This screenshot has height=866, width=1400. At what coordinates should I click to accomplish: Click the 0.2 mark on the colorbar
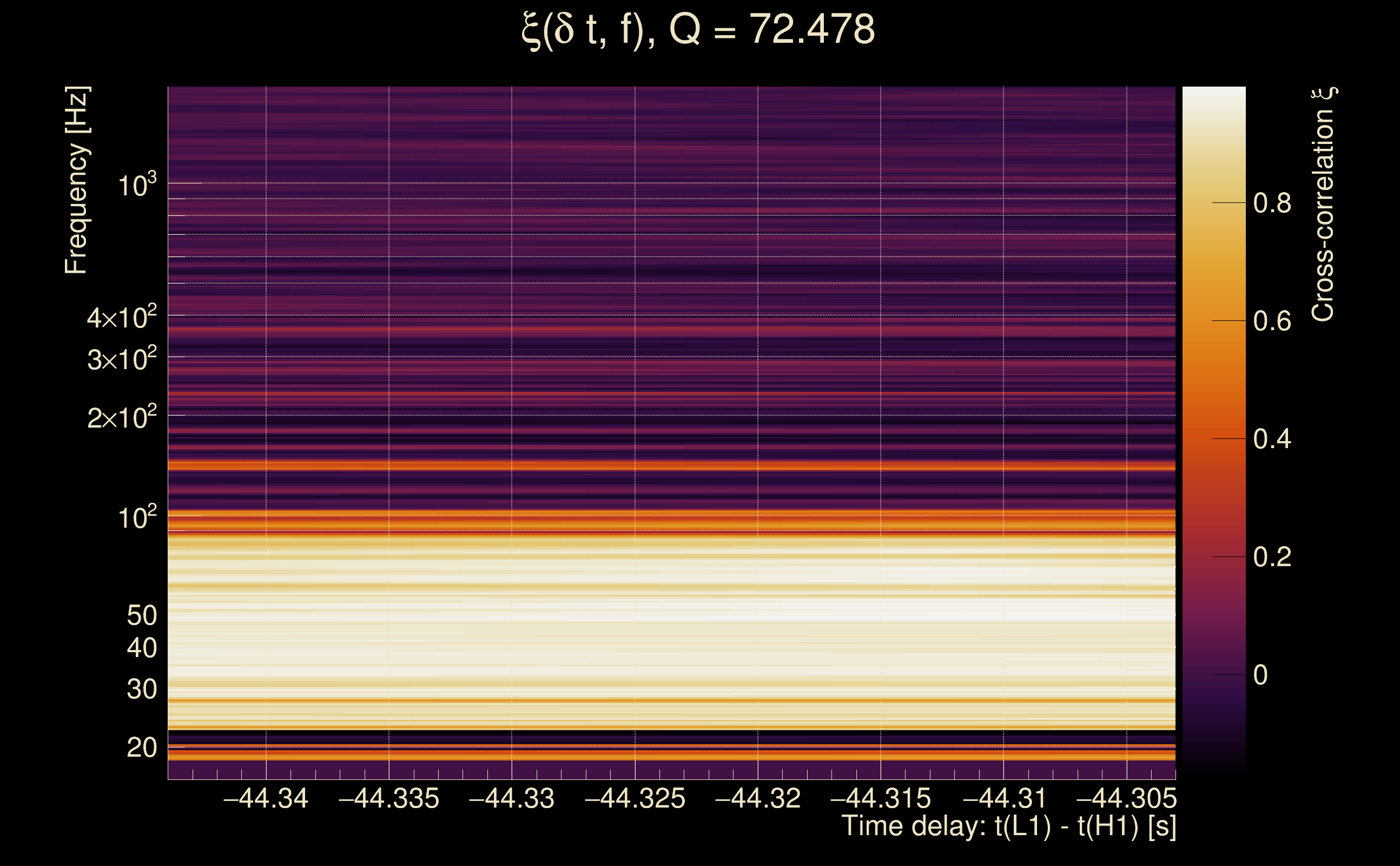point(1272,557)
